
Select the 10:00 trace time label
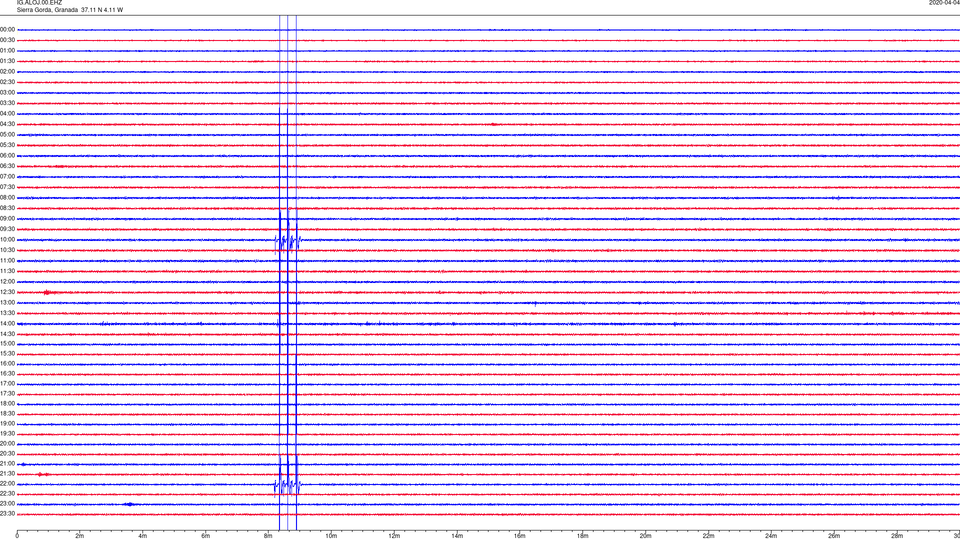[x=7, y=240]
